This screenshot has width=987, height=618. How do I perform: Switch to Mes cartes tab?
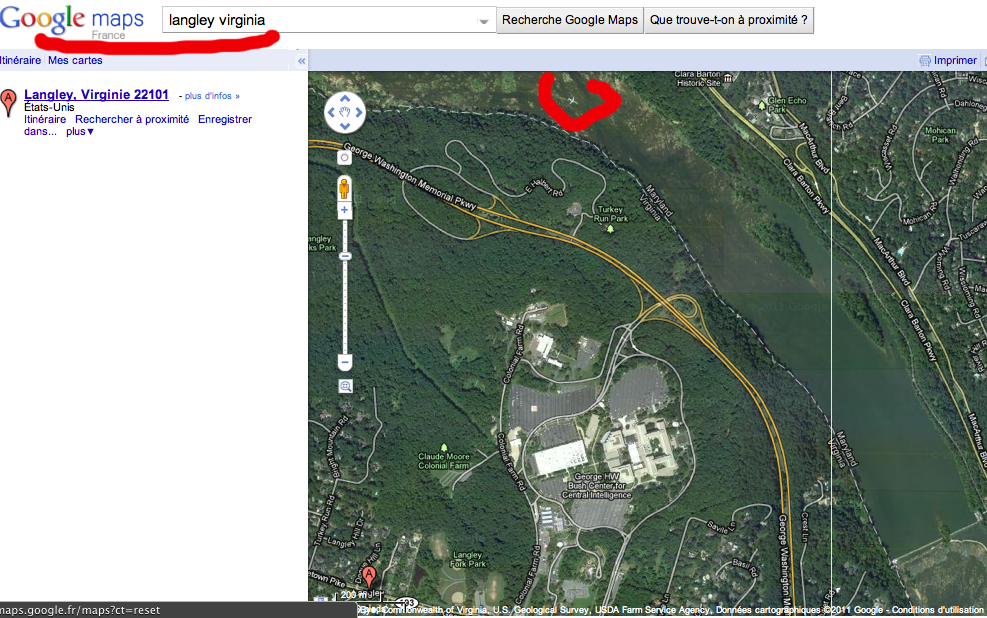coord(75,60)
